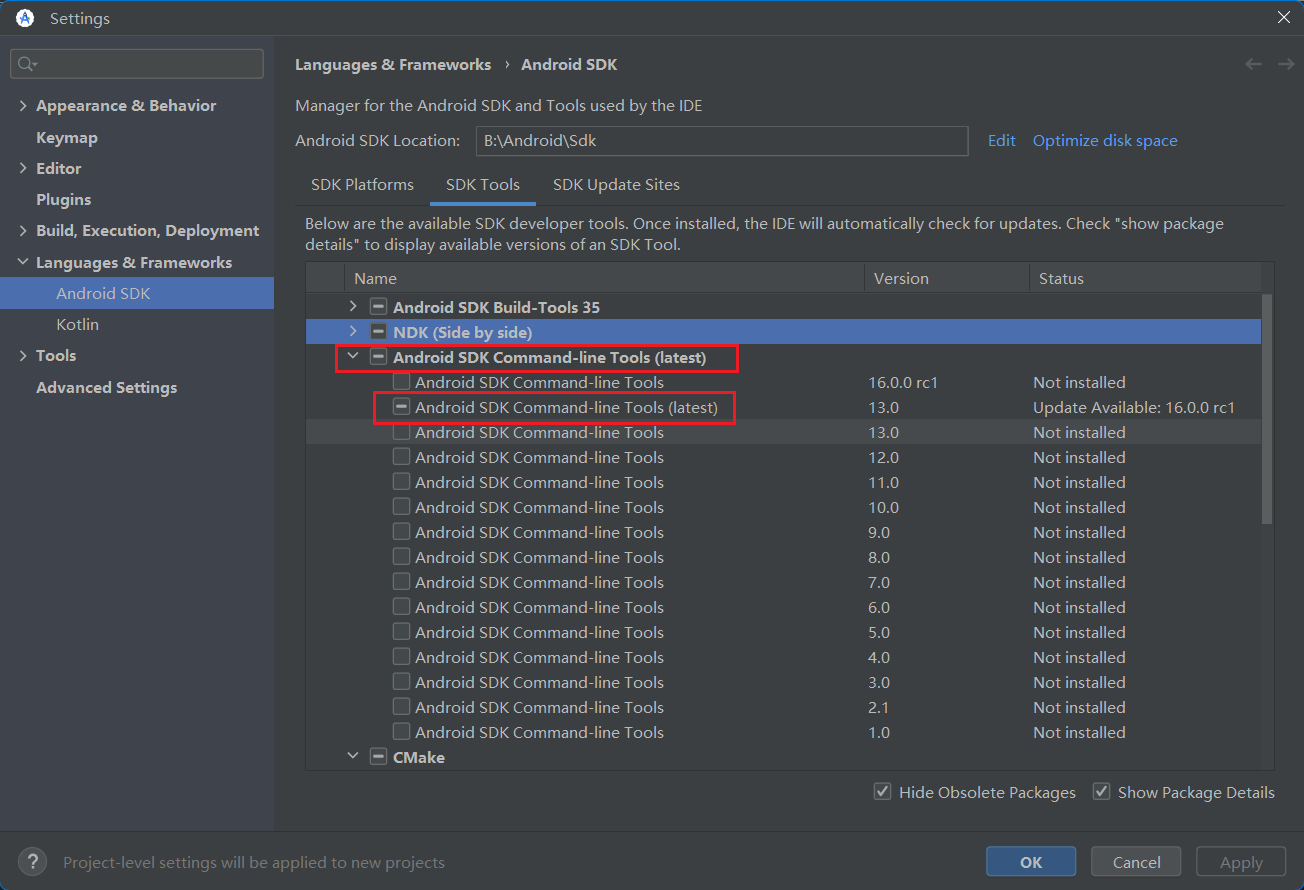Close the Settings dialog

click(1284, 17)
